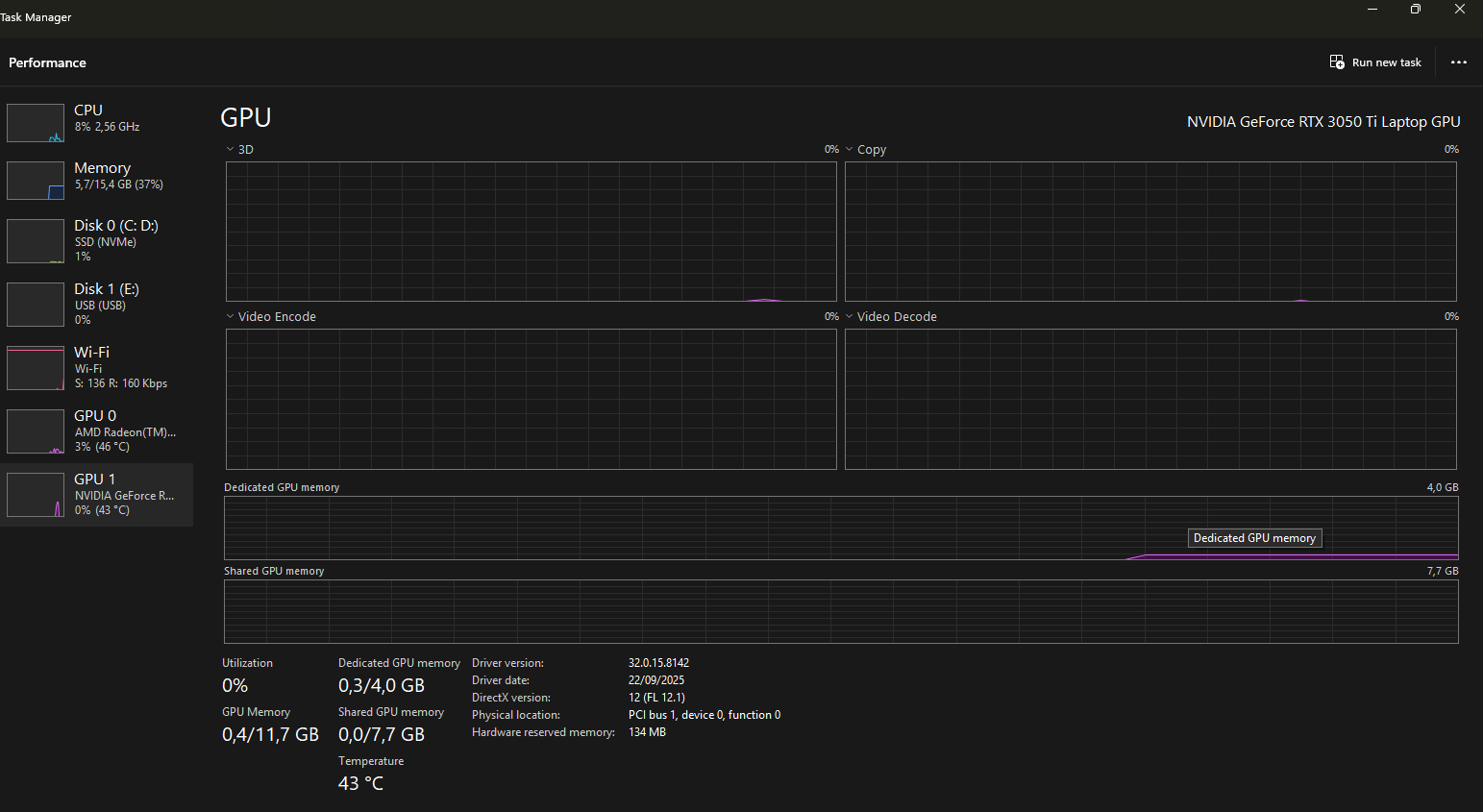Image resolution: width=1483 pixels, height=812 pixels.
Task: Open Disk 1 (E:) USB entry
Action: coord(107,289)
